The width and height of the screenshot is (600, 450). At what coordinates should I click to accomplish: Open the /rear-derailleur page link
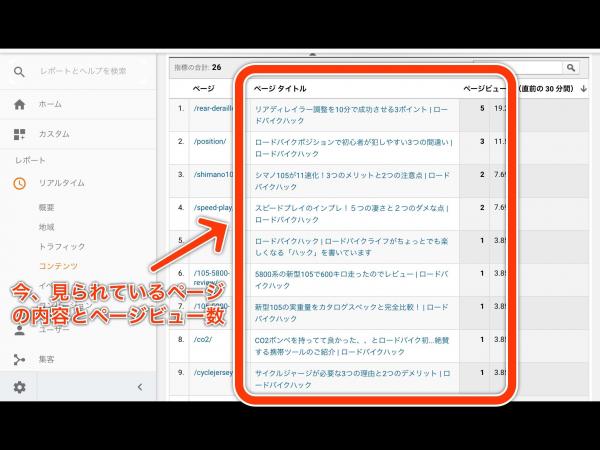click(213, 108)
